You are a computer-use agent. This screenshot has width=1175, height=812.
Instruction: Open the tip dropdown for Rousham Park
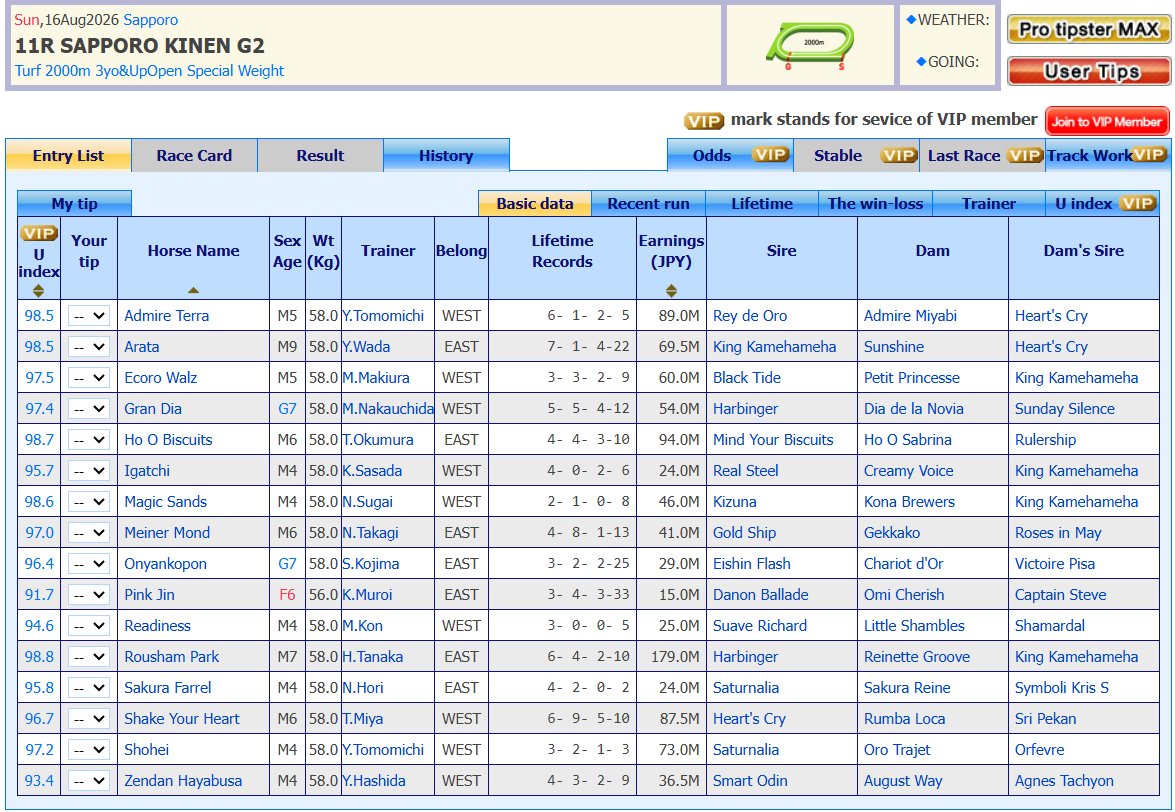coord(88,656)
